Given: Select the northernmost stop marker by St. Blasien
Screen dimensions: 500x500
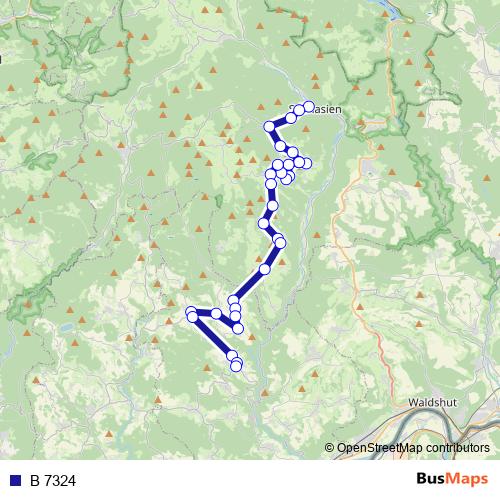Looking at the screenshot, I should pos(309,106).
